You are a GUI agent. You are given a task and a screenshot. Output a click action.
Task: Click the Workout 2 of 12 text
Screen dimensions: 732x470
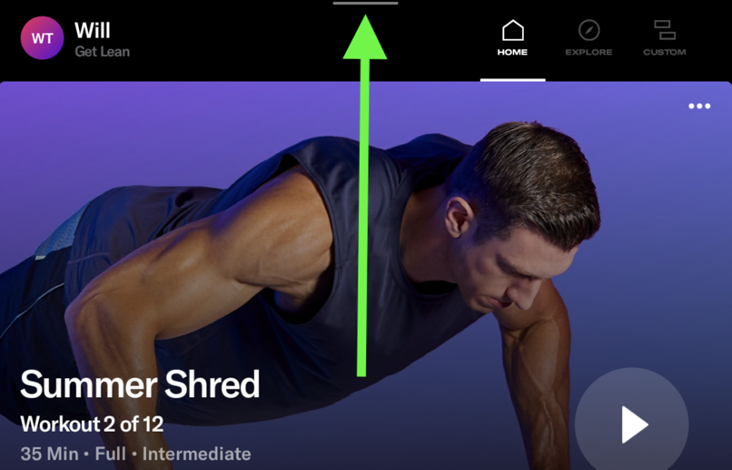pos(92,424)
